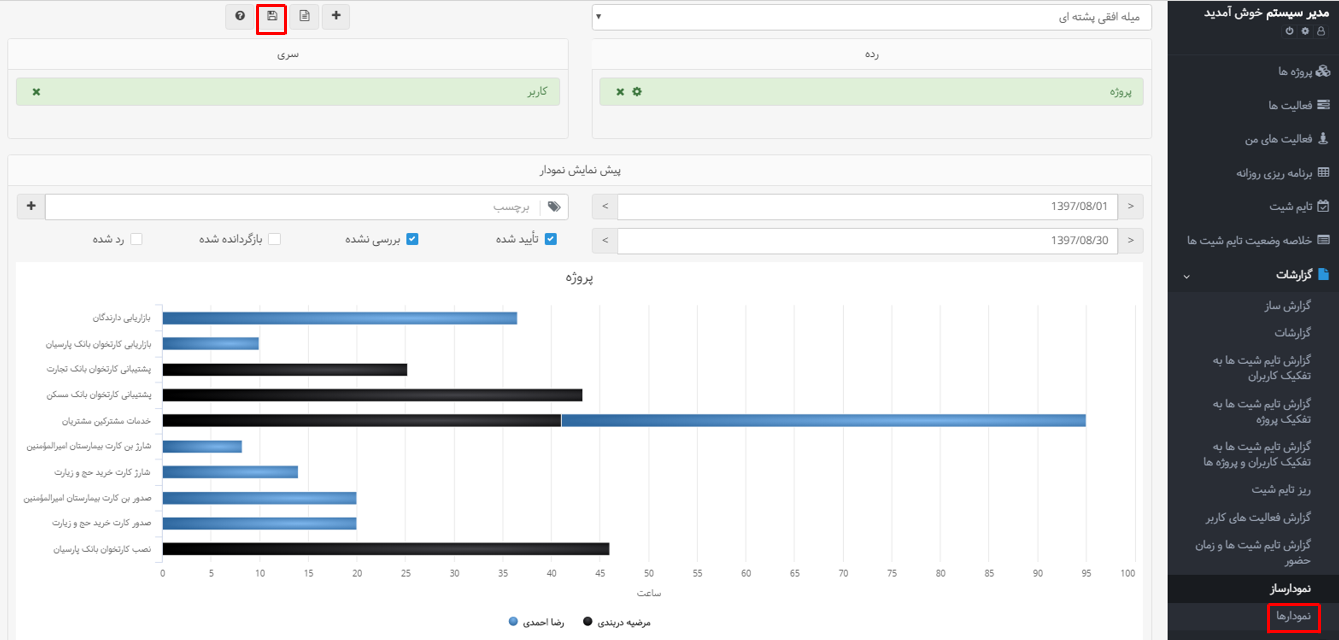Click the add tag plus button
This screenshot has height=640, width=1339.
[x=31, y=207]
